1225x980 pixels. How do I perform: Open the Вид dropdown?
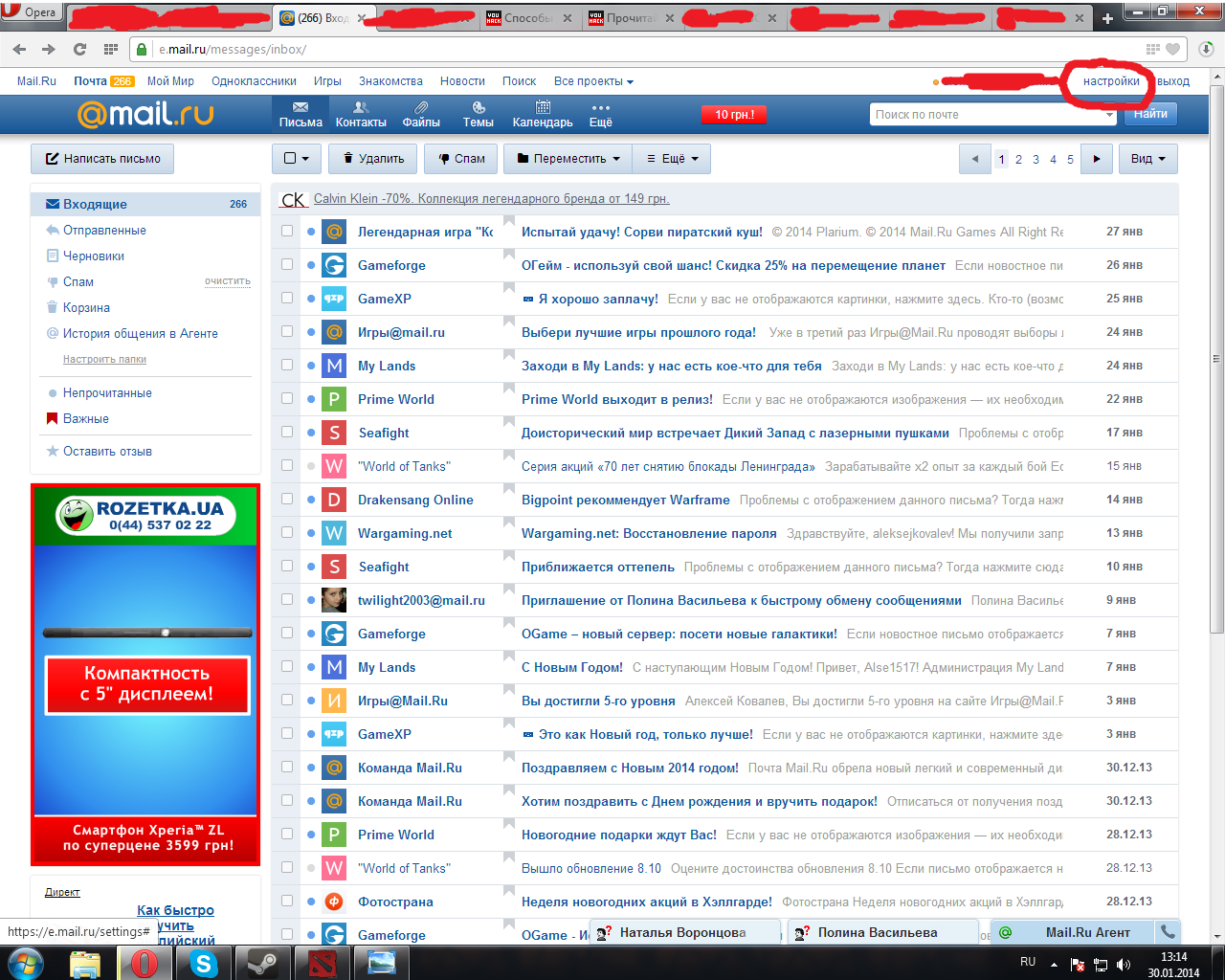[x=1147, y=159]
